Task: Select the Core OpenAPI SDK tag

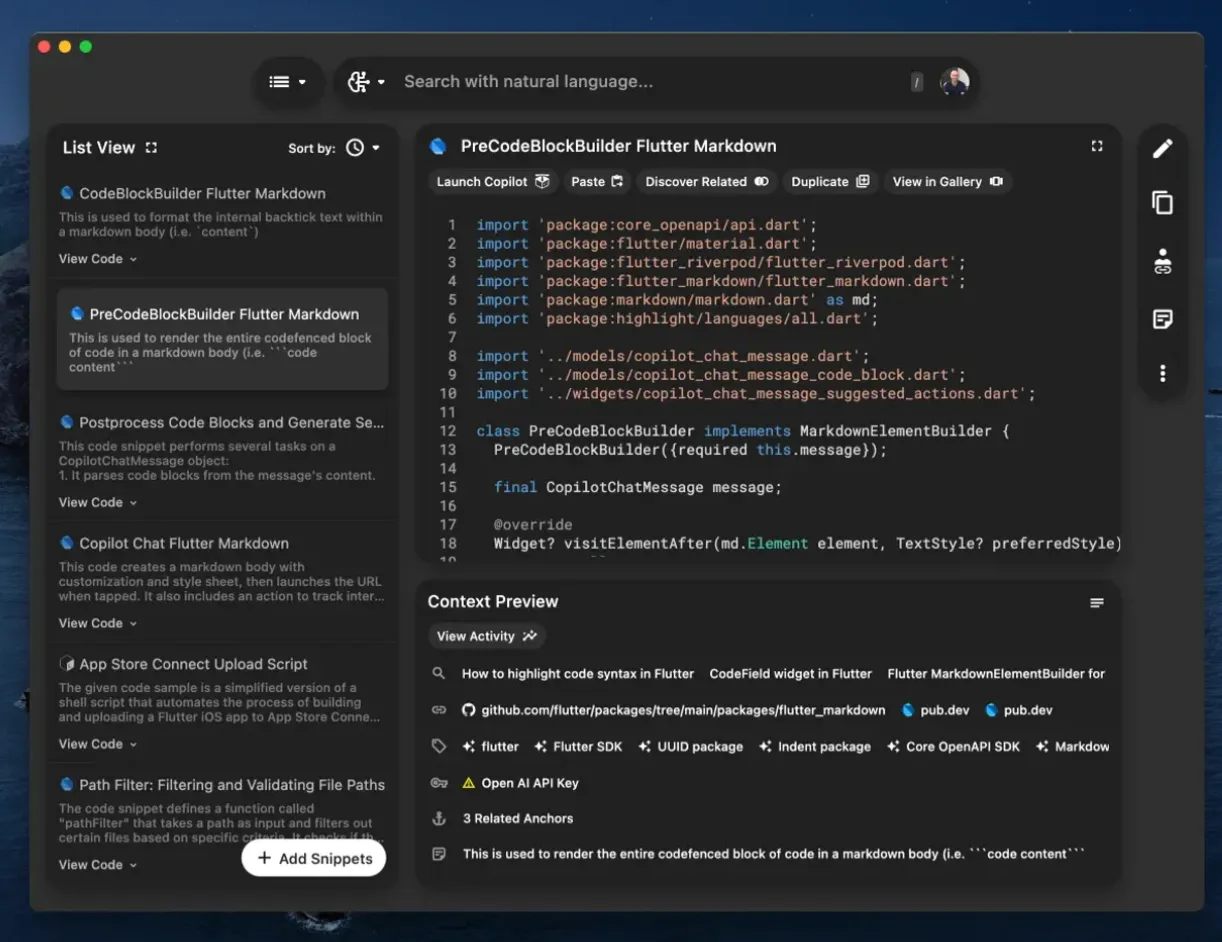Action: click(953, 747)
